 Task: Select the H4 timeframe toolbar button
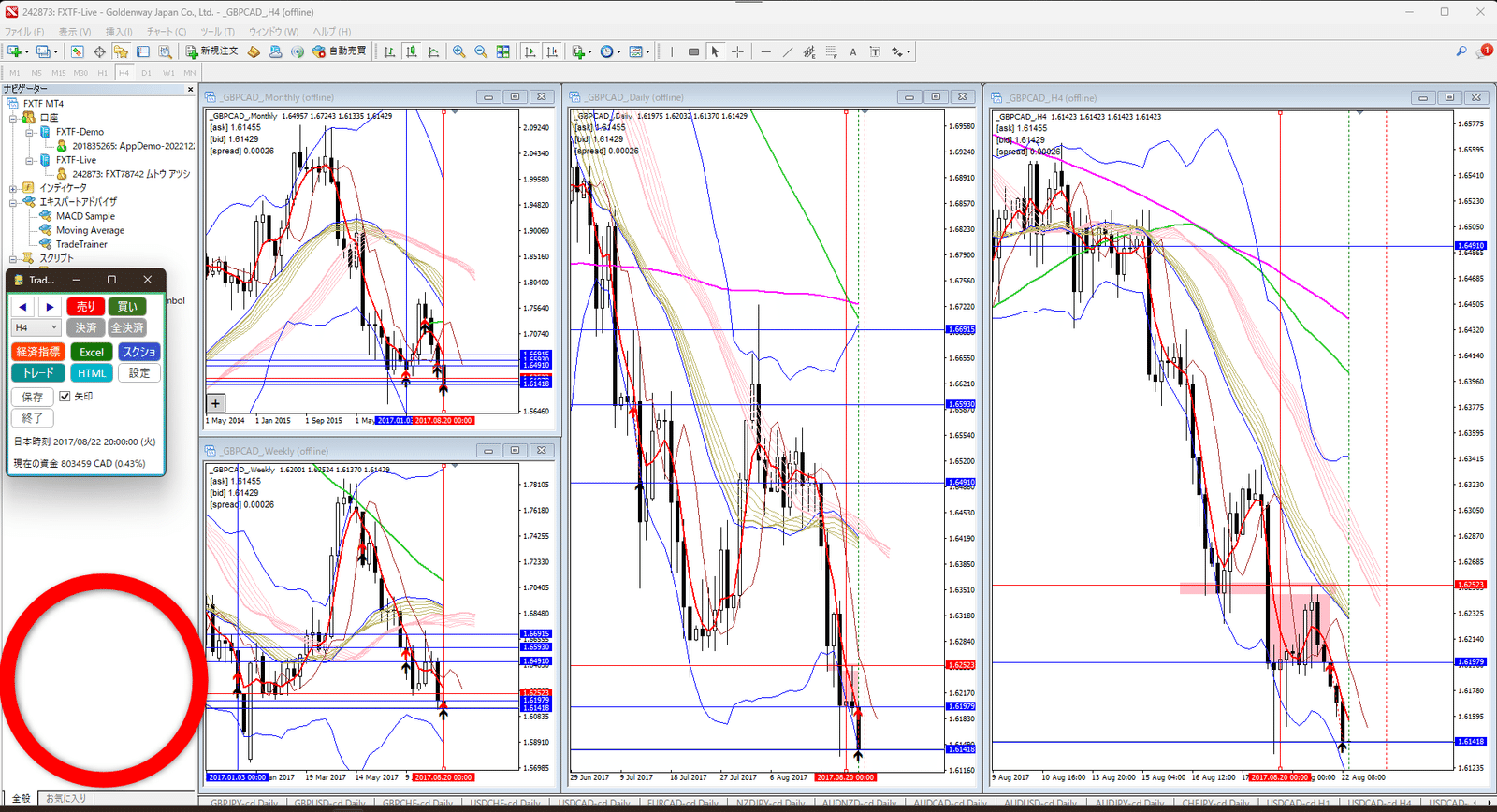[x=124, y=72]
